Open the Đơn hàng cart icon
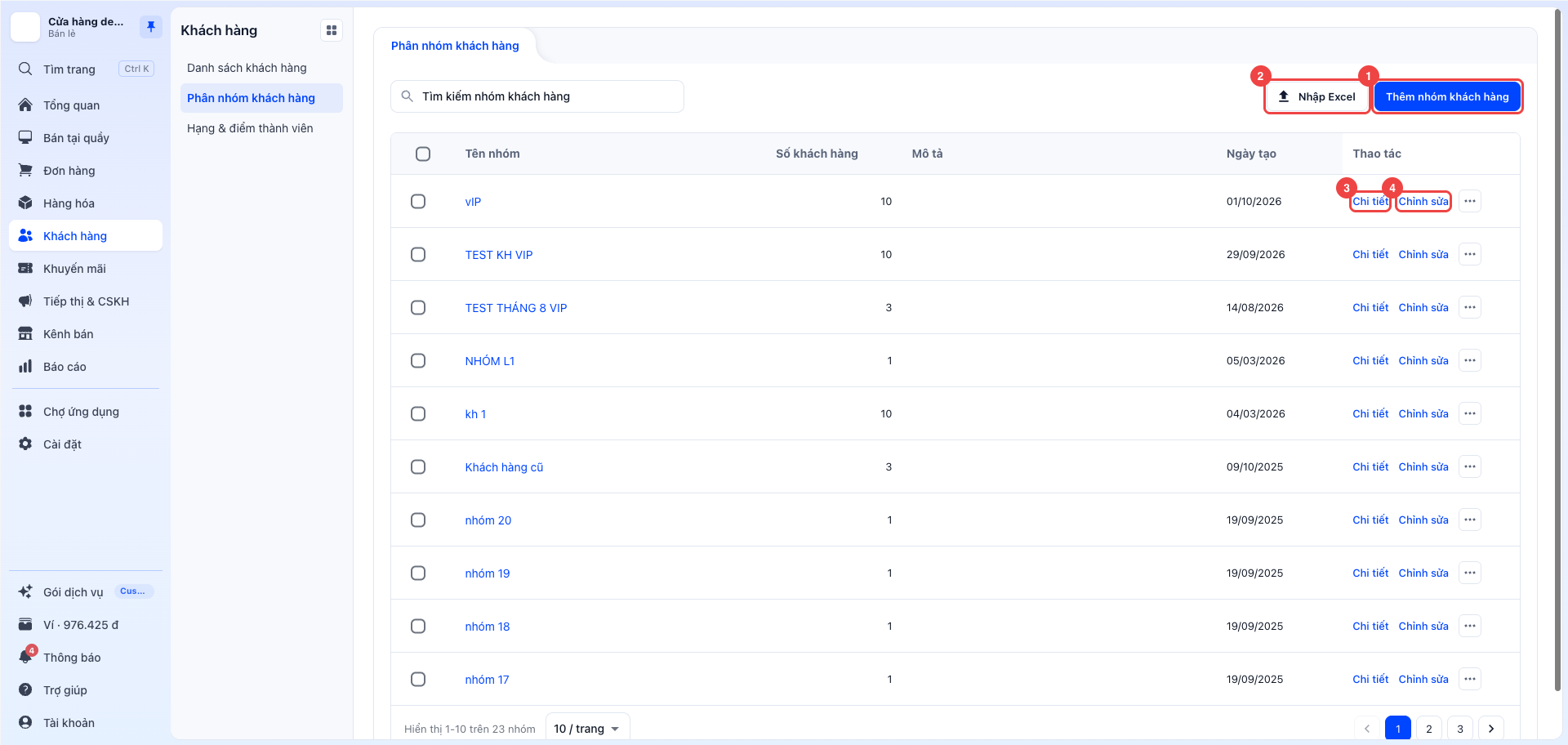 pos(25,170)
